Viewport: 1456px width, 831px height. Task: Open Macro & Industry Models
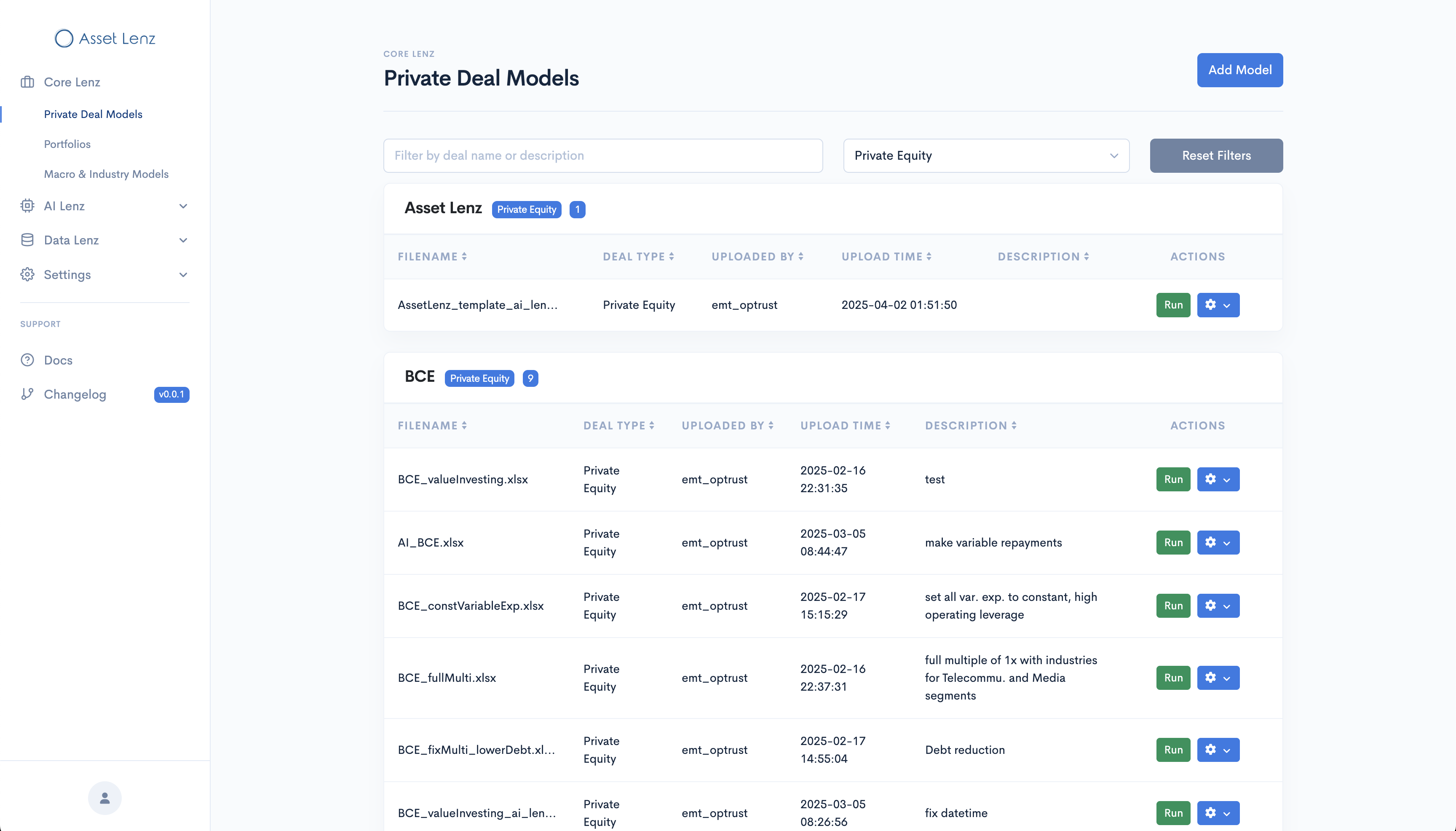coord(106,174)
